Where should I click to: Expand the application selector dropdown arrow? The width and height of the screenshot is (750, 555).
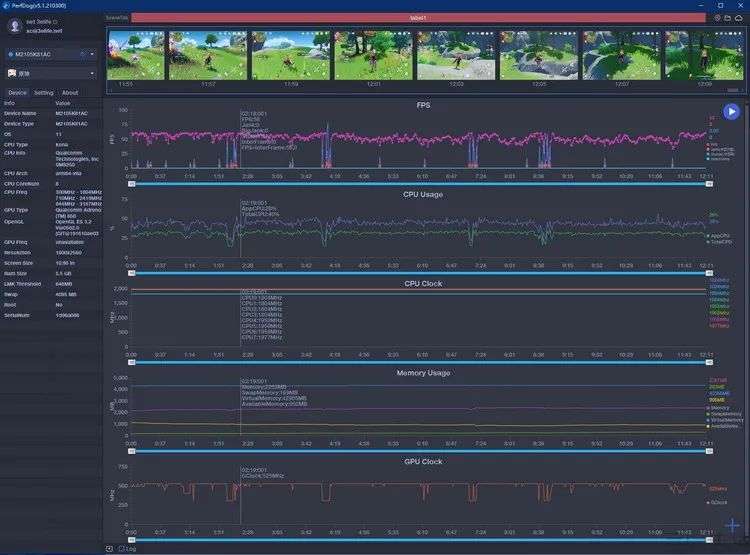(92, 73)
